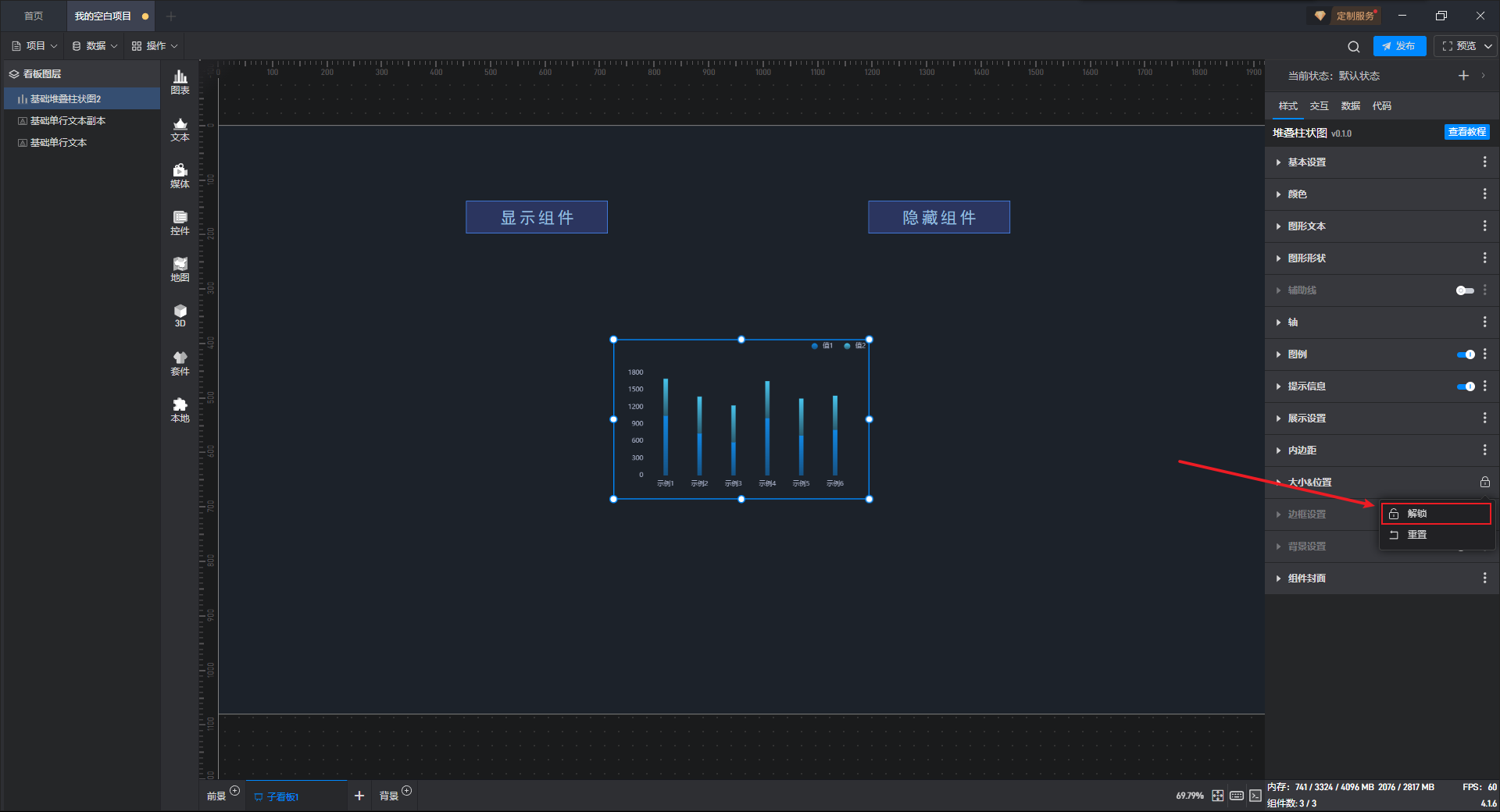Choose 重置 from the popup menu
Viewport: 1500px width, 812px height.
(1437, 535)
